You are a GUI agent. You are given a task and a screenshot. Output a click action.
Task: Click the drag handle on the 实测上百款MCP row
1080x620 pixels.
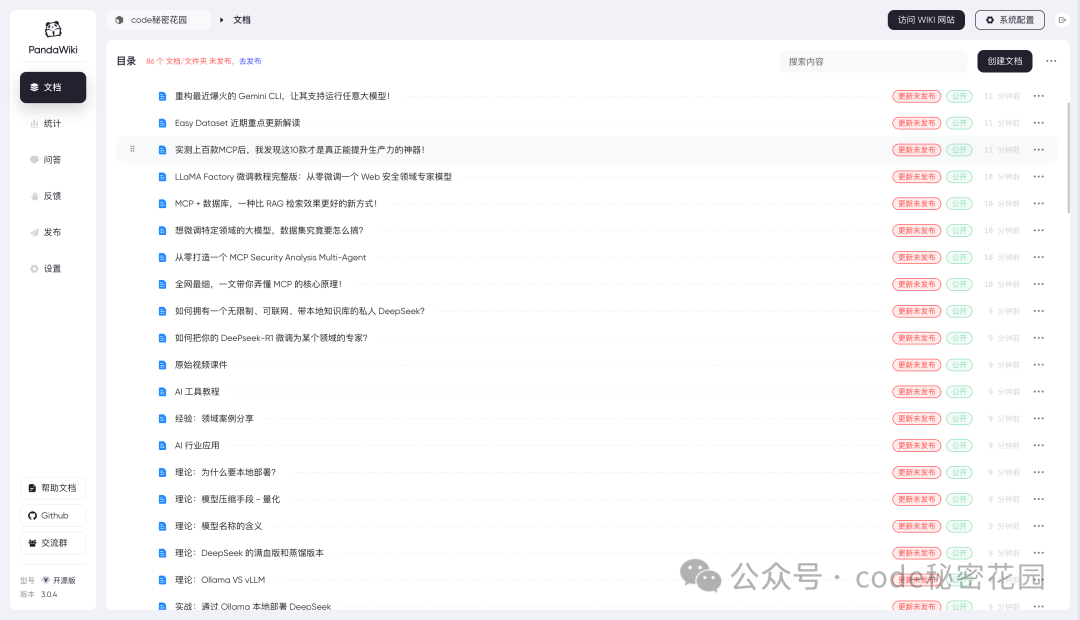tap(132, 149)
